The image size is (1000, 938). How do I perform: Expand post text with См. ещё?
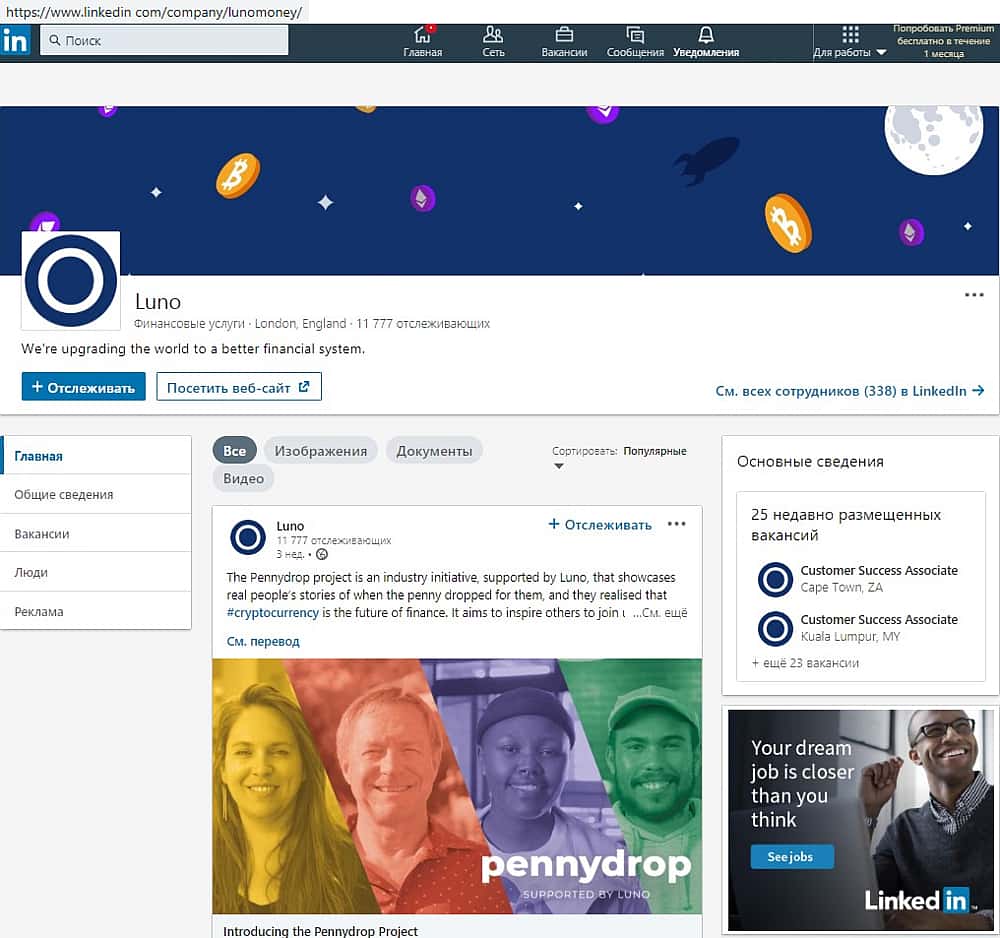tap(660, 612)
